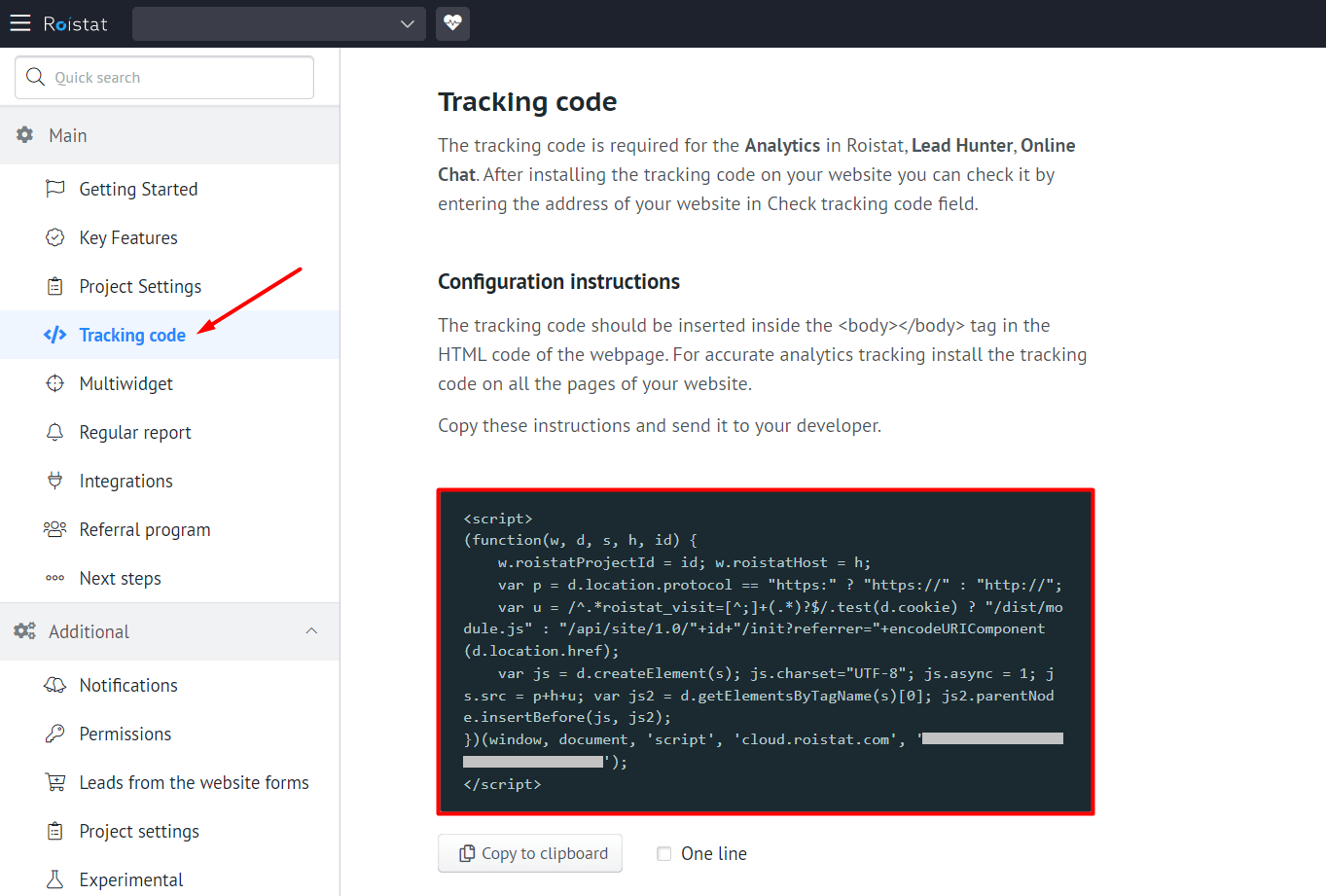Click the flag icon for Getting Started

tap(55, 189)
